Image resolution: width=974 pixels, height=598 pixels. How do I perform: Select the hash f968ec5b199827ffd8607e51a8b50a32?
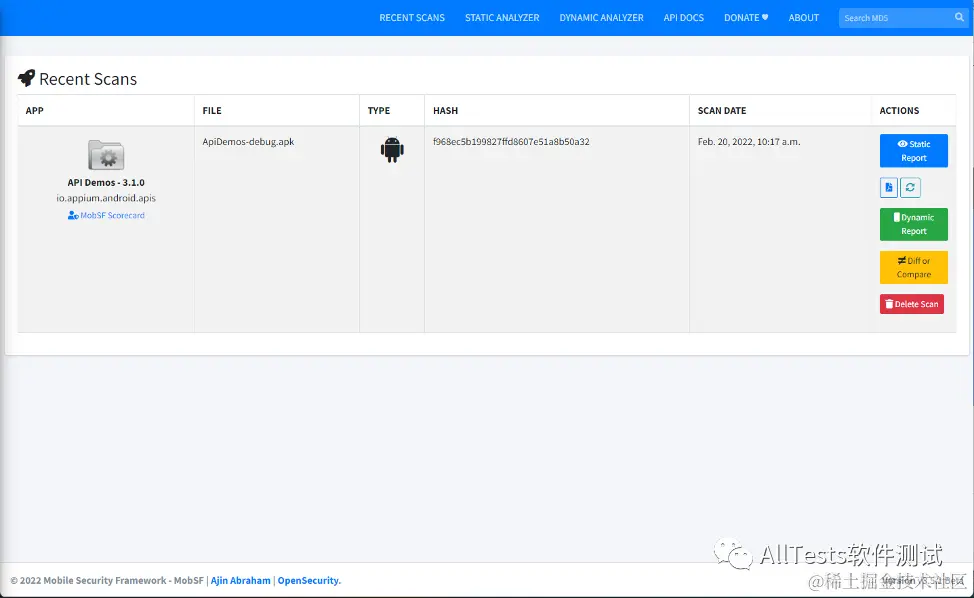pos(511,142)
